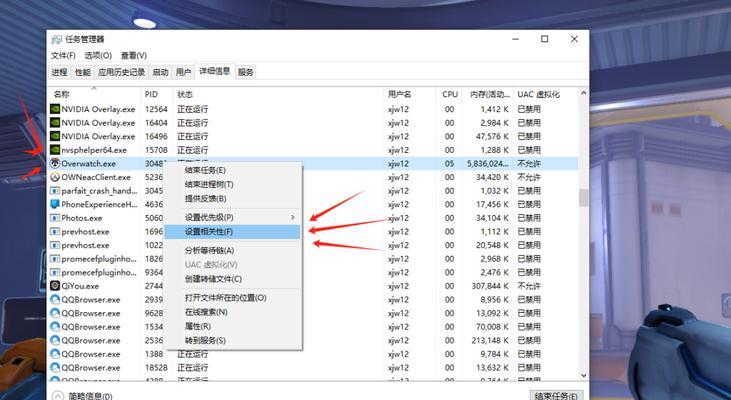Click QQBrowser.exe icon in the 13,092 K row
Image resolution: width=731 pixels, height=400 pixels.
[x=55, y=313]
